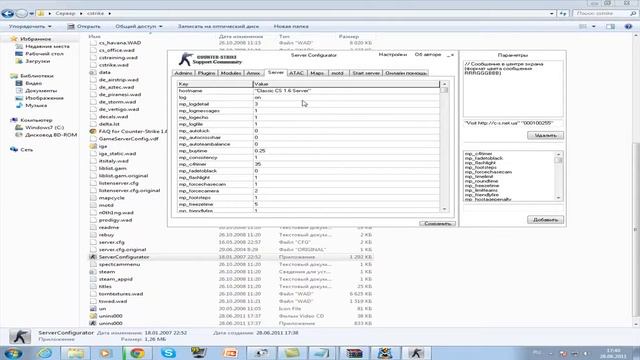Switch to the Modules tab
The height and width of the screenshot is (360, 640).
pos(231,73)
